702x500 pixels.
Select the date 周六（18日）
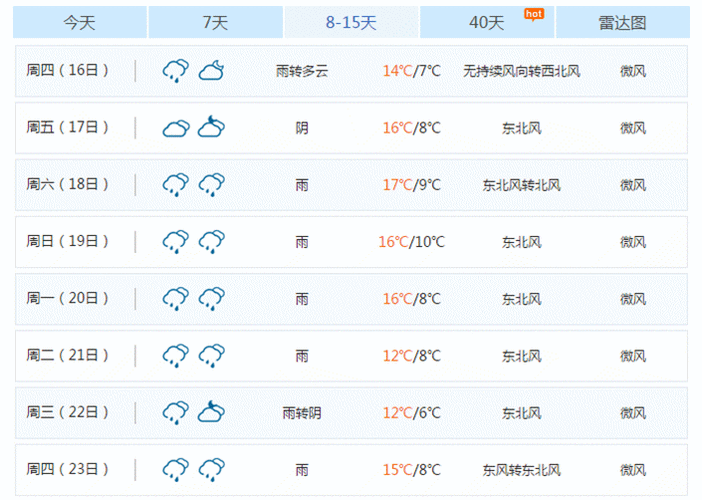click(x=68, y=184)
